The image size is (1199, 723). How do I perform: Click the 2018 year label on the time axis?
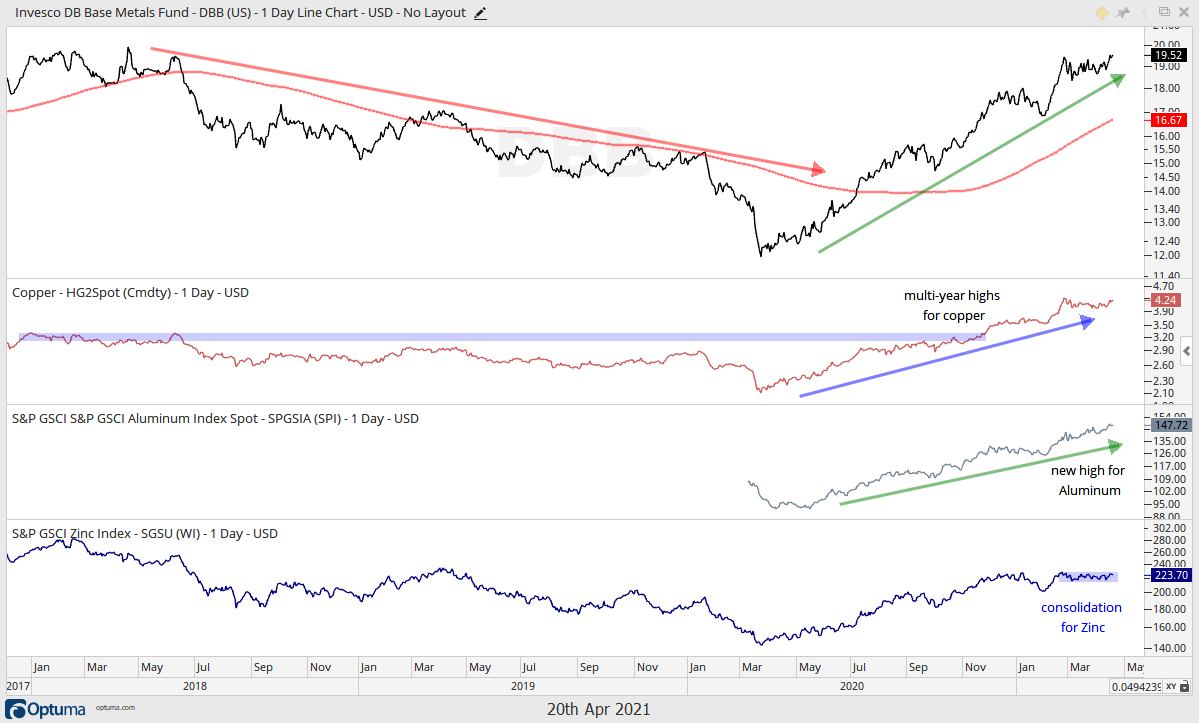coord(195,686)
